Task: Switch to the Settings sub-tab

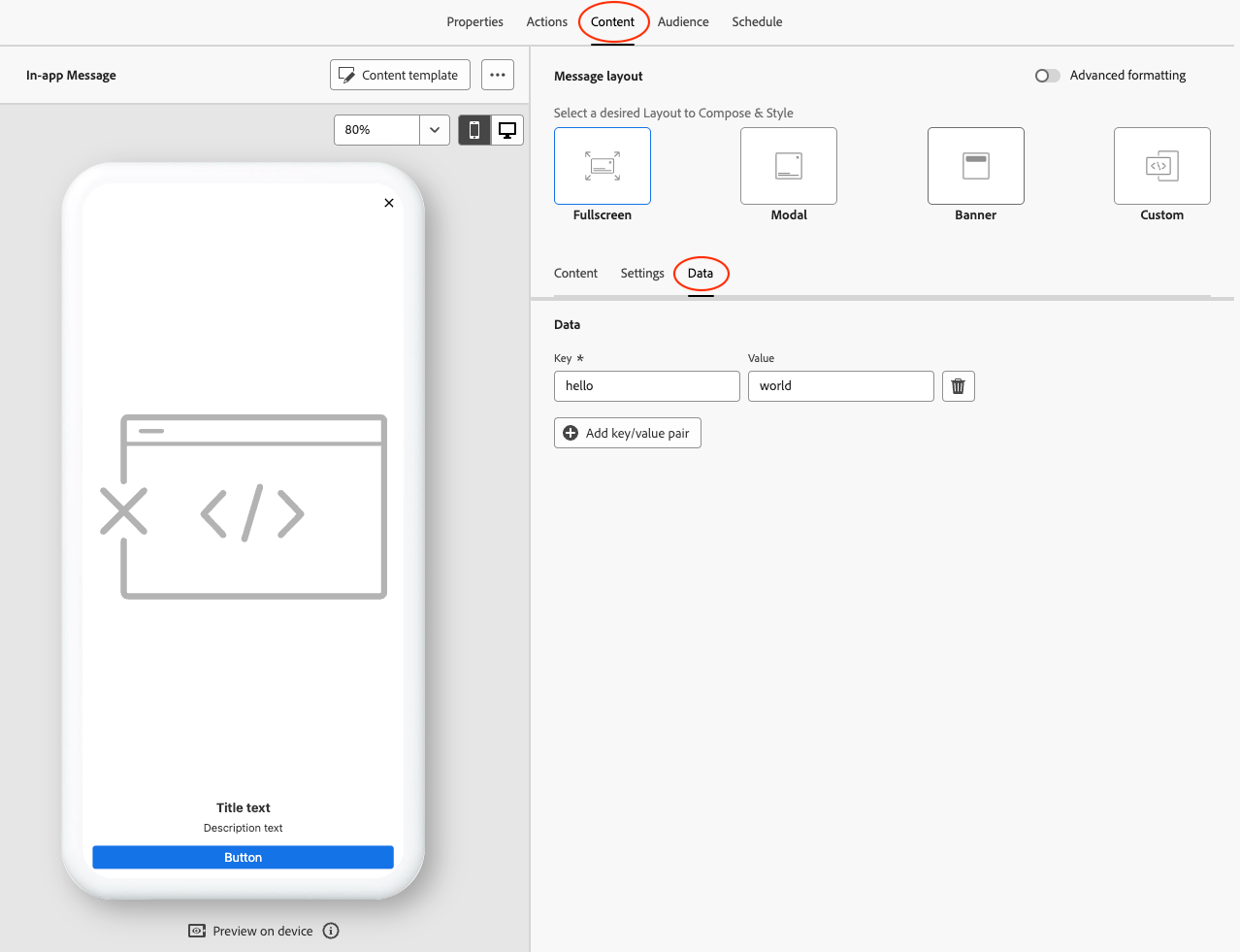Action: (642, 274)
